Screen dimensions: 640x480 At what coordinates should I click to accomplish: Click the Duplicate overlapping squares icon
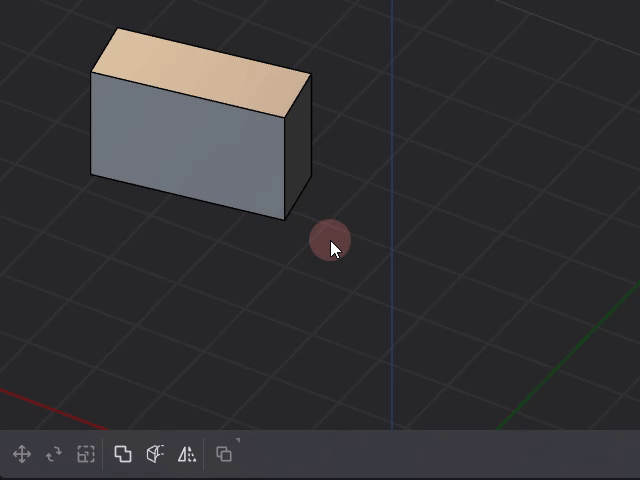(x=224, y=454)
